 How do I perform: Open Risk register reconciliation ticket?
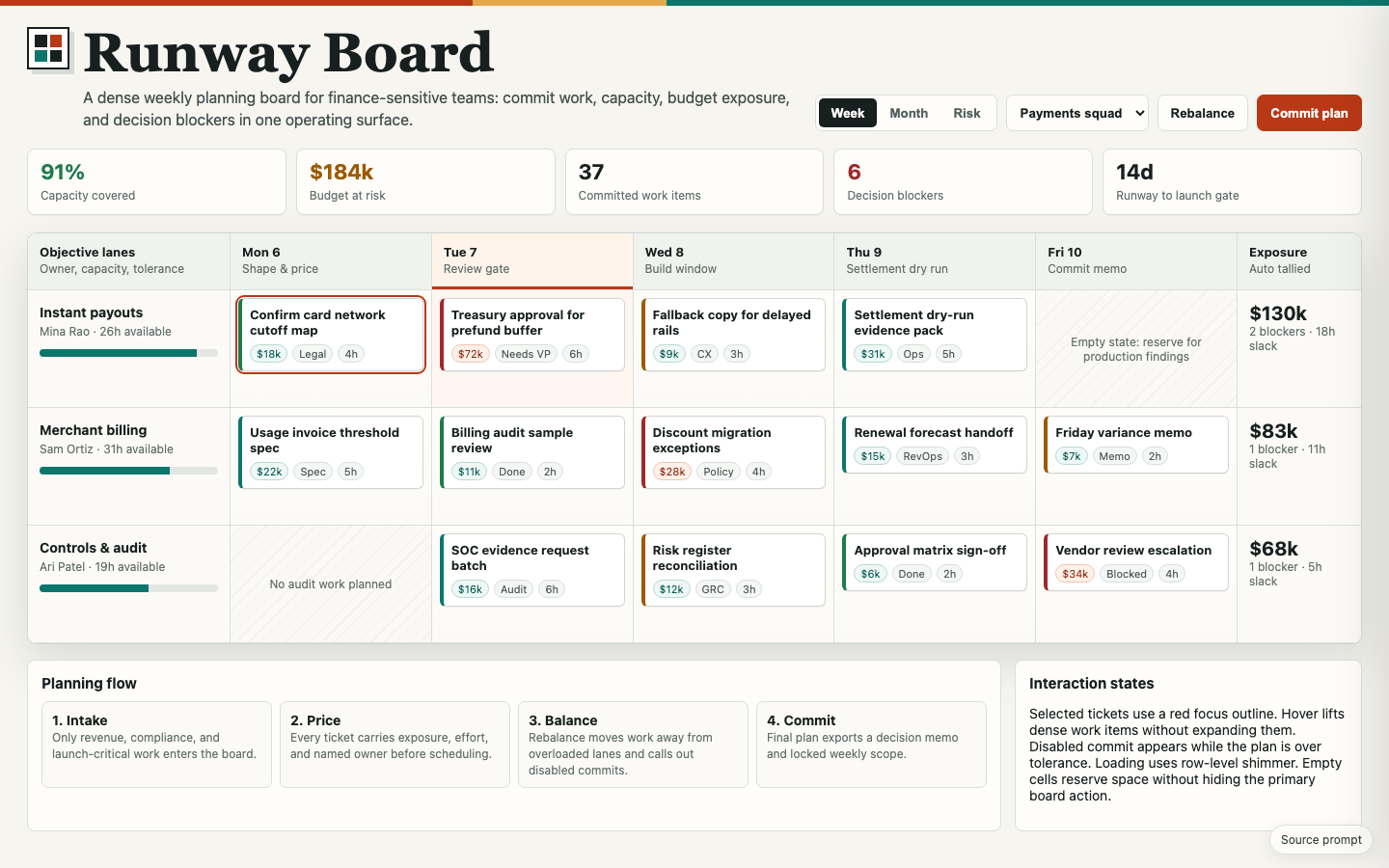click(733, 570)
